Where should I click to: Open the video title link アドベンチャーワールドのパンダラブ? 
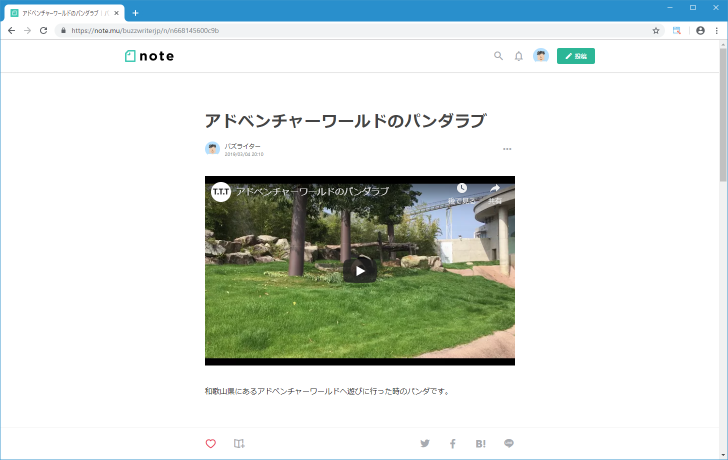(x=312, y=191)
